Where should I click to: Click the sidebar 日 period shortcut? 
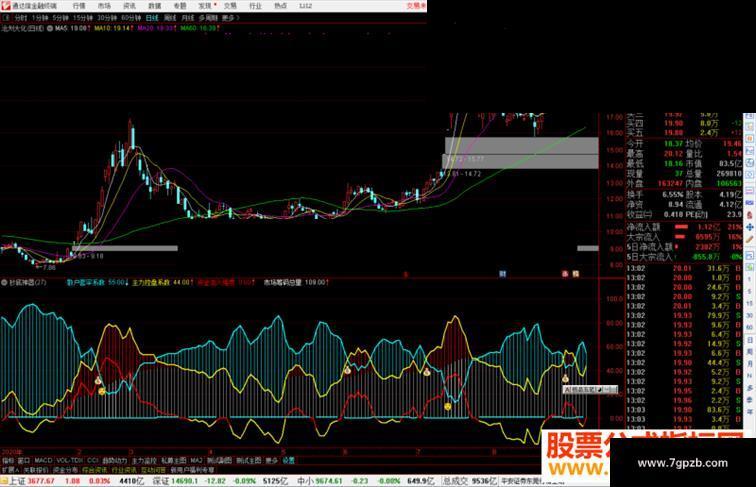(x=750, y=340)
